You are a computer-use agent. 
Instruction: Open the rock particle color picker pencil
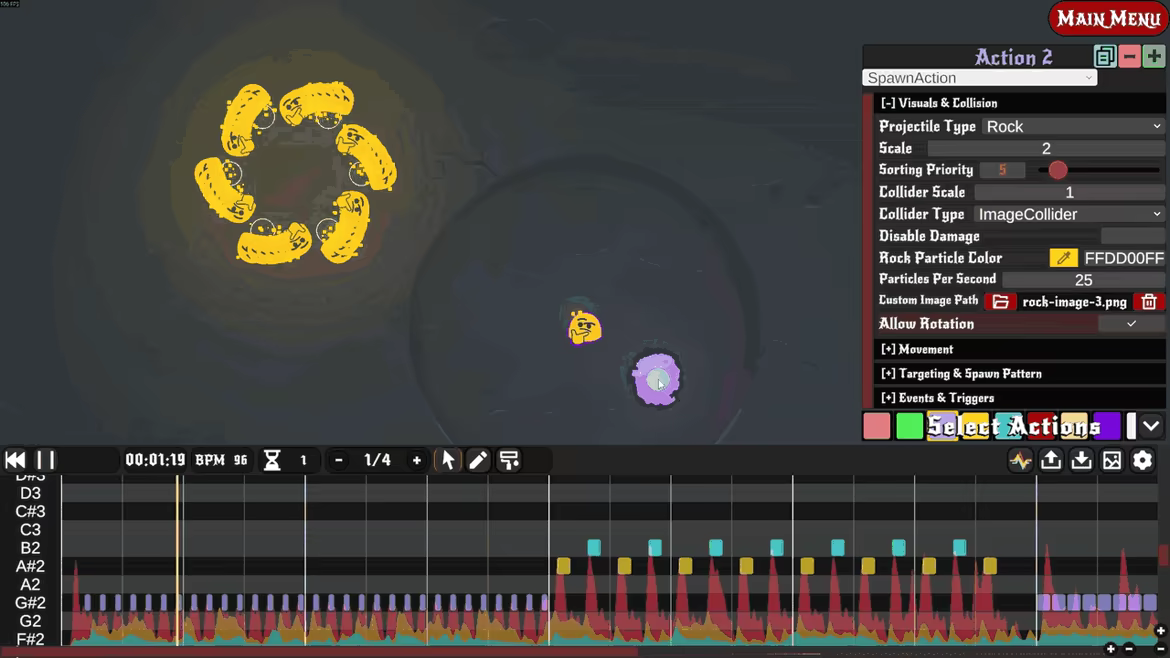coord(1063,258)
